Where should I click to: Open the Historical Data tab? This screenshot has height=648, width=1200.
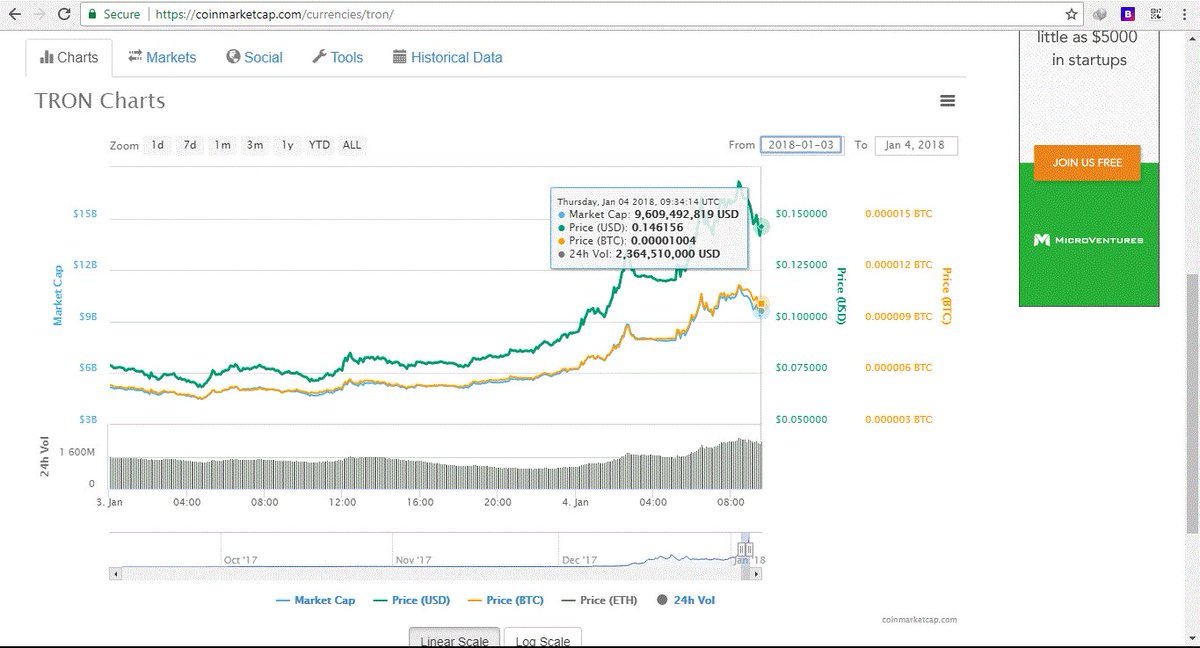447,57
